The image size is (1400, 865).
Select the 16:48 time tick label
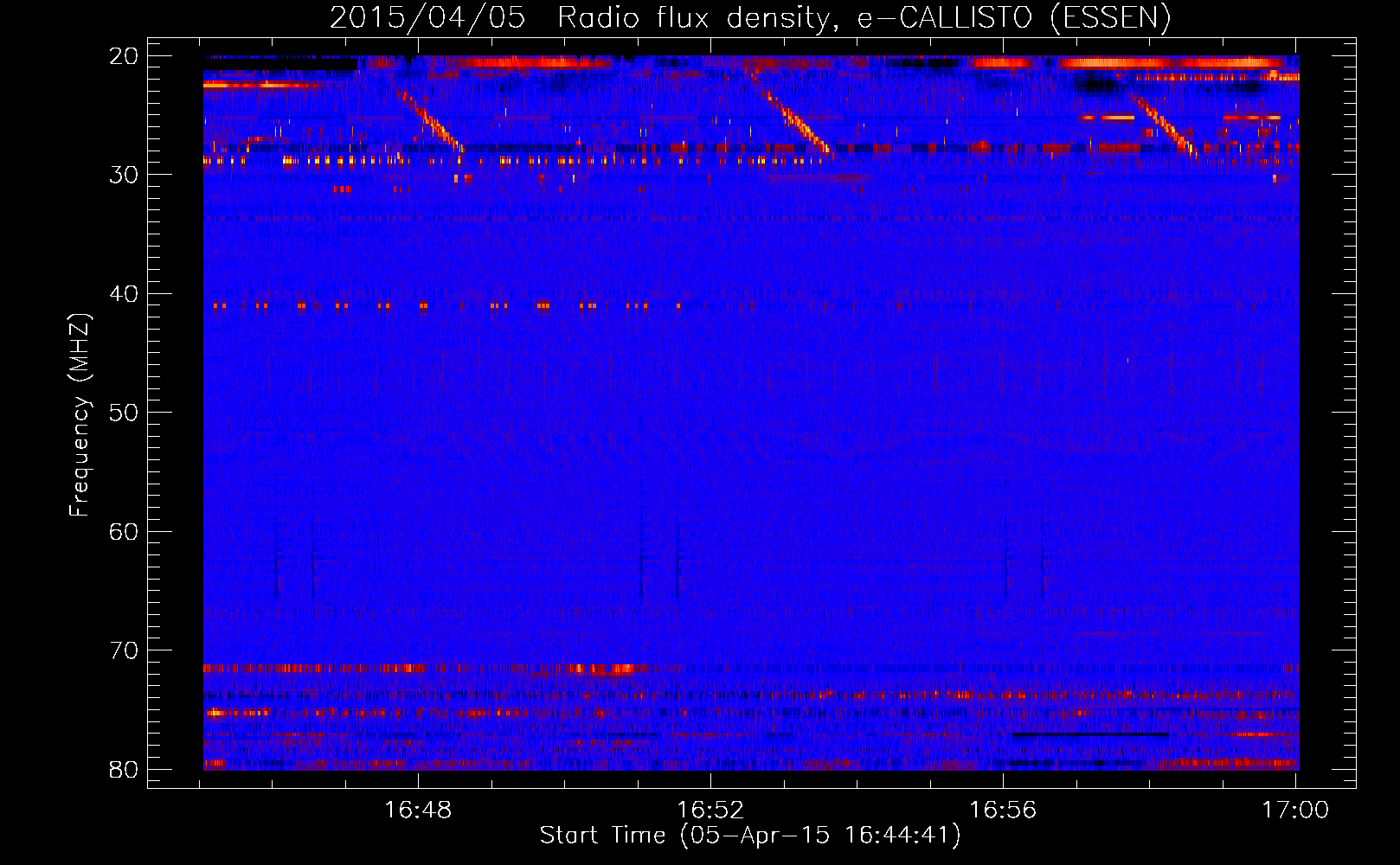(418, 810)
